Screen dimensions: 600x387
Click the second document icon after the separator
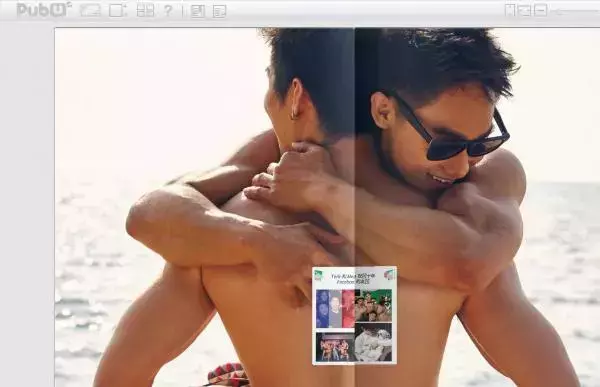tap(220, 11)
